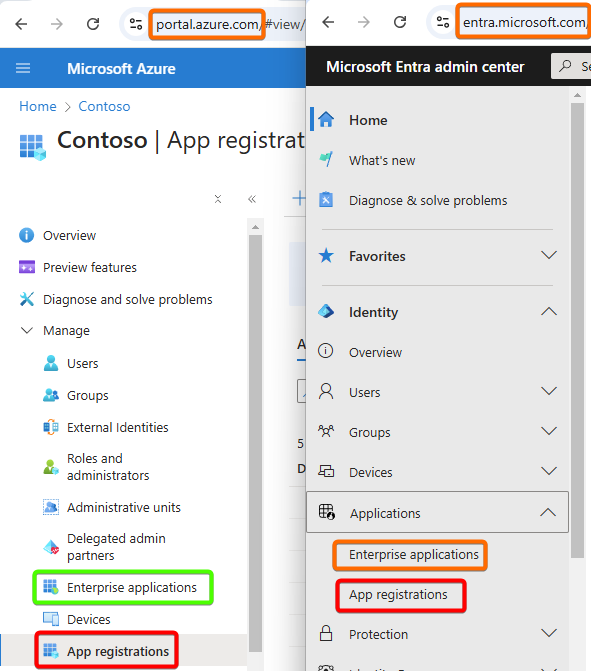Click the Protection padlock icon
Viewport: 591px width, 671px height.
(326, 633)
